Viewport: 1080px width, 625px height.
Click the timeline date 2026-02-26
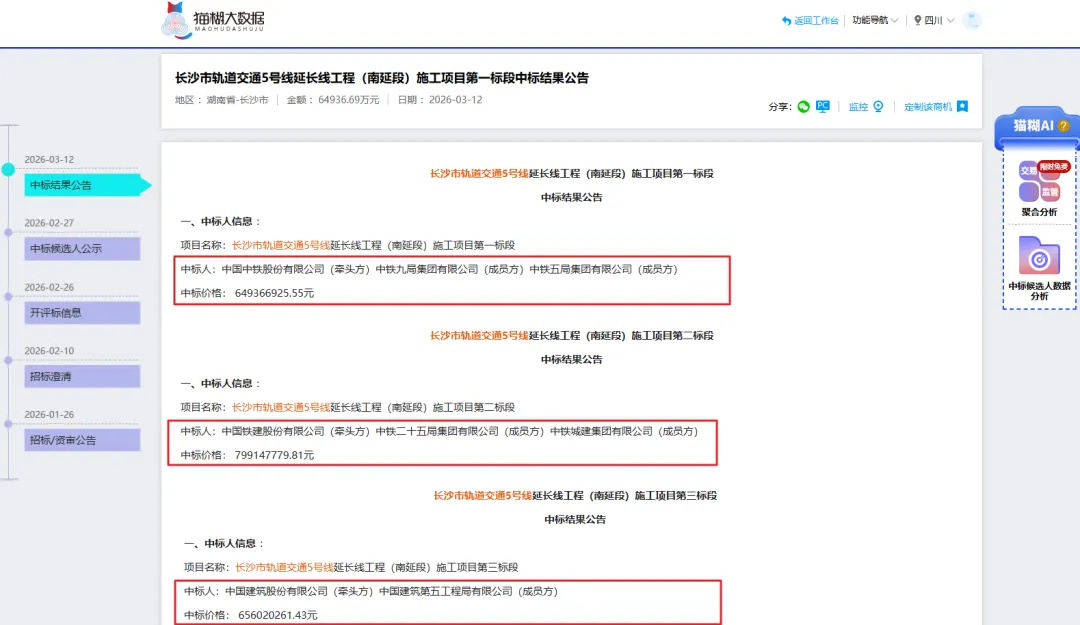click(49, 287)
